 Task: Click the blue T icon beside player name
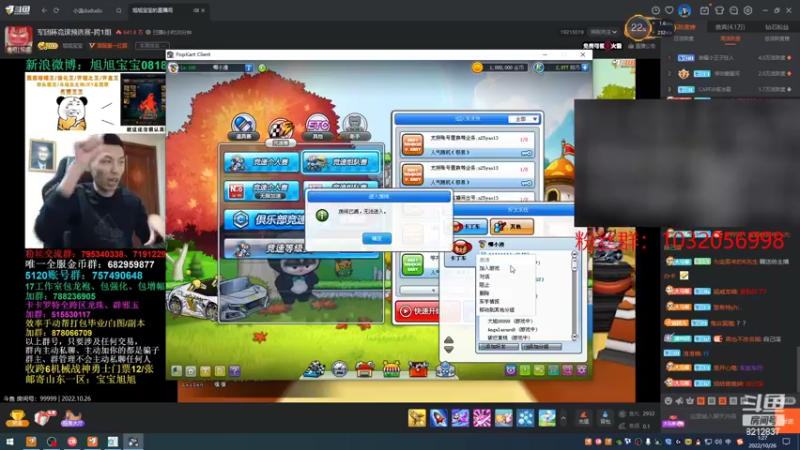tap(248, 67)
